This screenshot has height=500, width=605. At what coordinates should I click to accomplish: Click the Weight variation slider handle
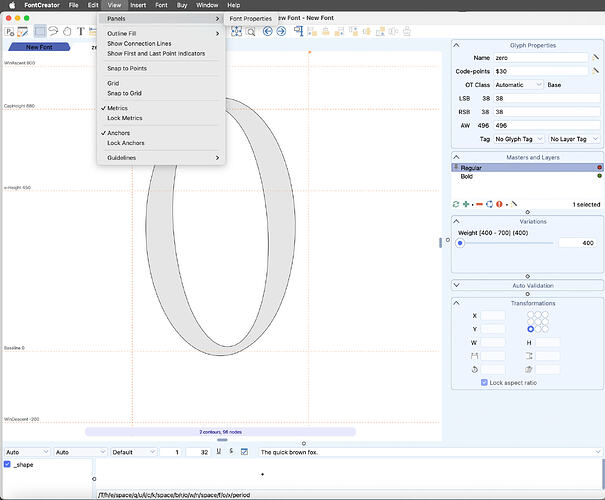460,243
